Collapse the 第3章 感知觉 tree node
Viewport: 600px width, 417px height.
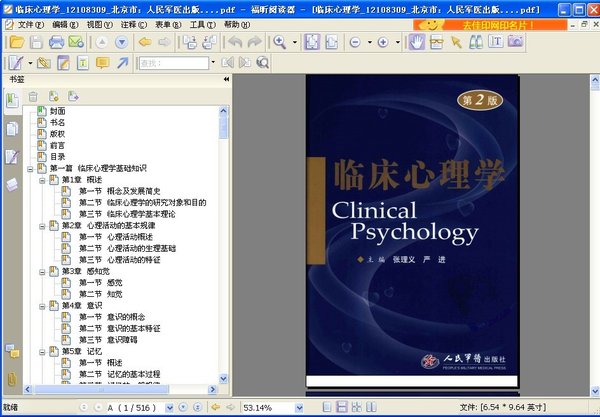[42, 272]
